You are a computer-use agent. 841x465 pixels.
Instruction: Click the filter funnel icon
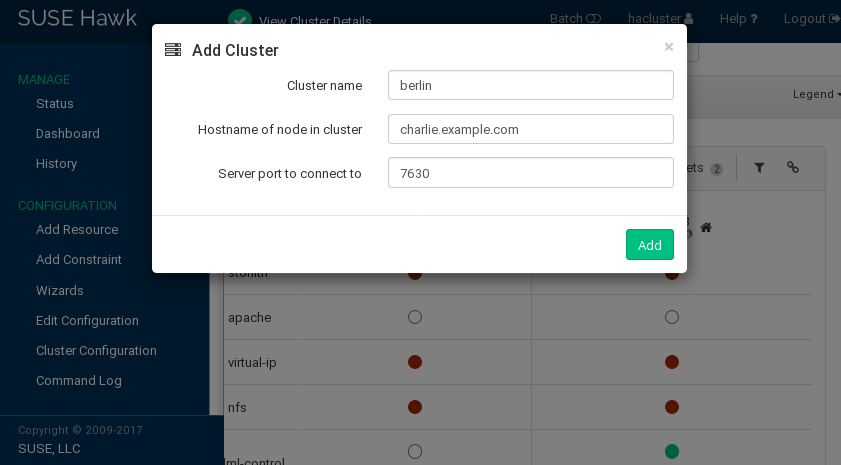pyautogui.click(x=759, y=168)
